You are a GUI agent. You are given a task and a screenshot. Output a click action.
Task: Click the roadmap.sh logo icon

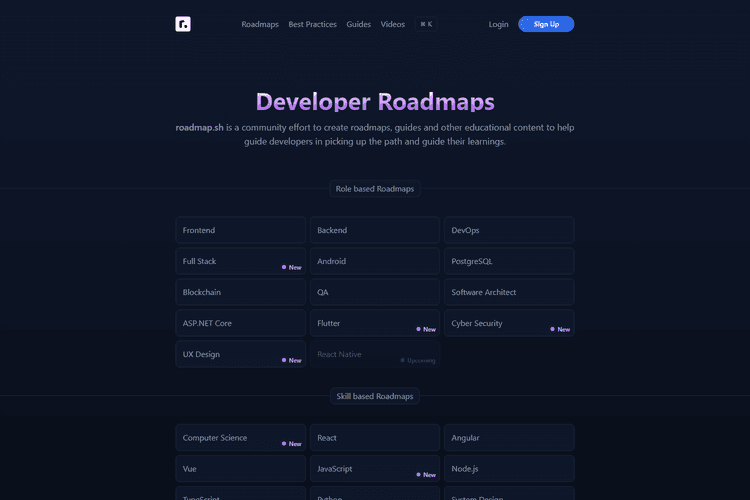point(183,24)
